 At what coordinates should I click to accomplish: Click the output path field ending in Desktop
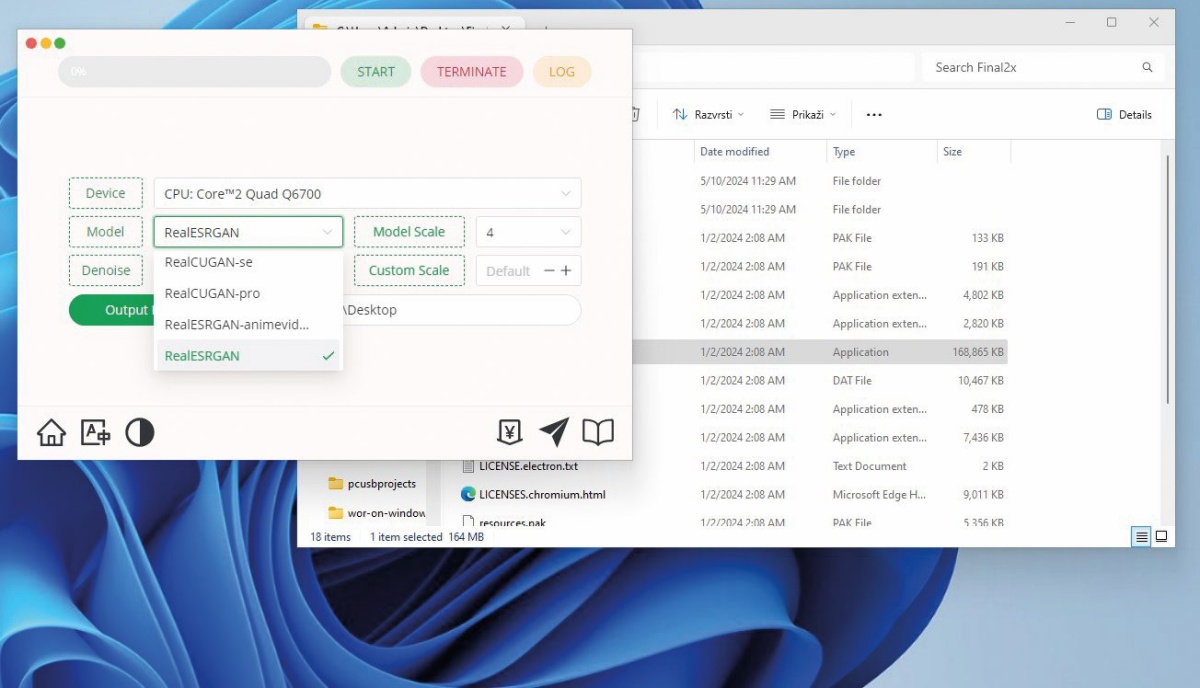click(x=461, y=310)
